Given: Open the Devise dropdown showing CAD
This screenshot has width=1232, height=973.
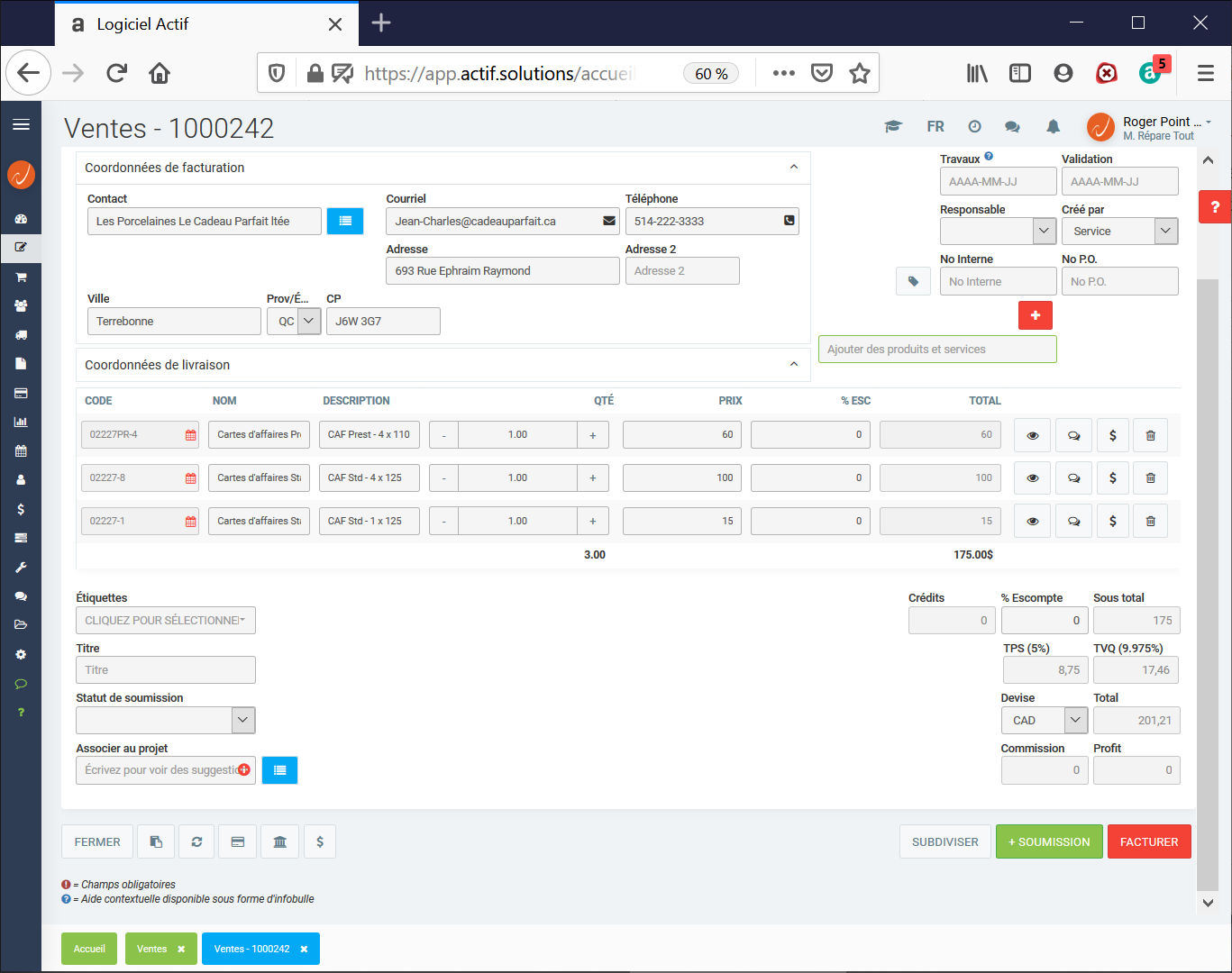Looking at the screenshot, I should tap(1044, 721).
